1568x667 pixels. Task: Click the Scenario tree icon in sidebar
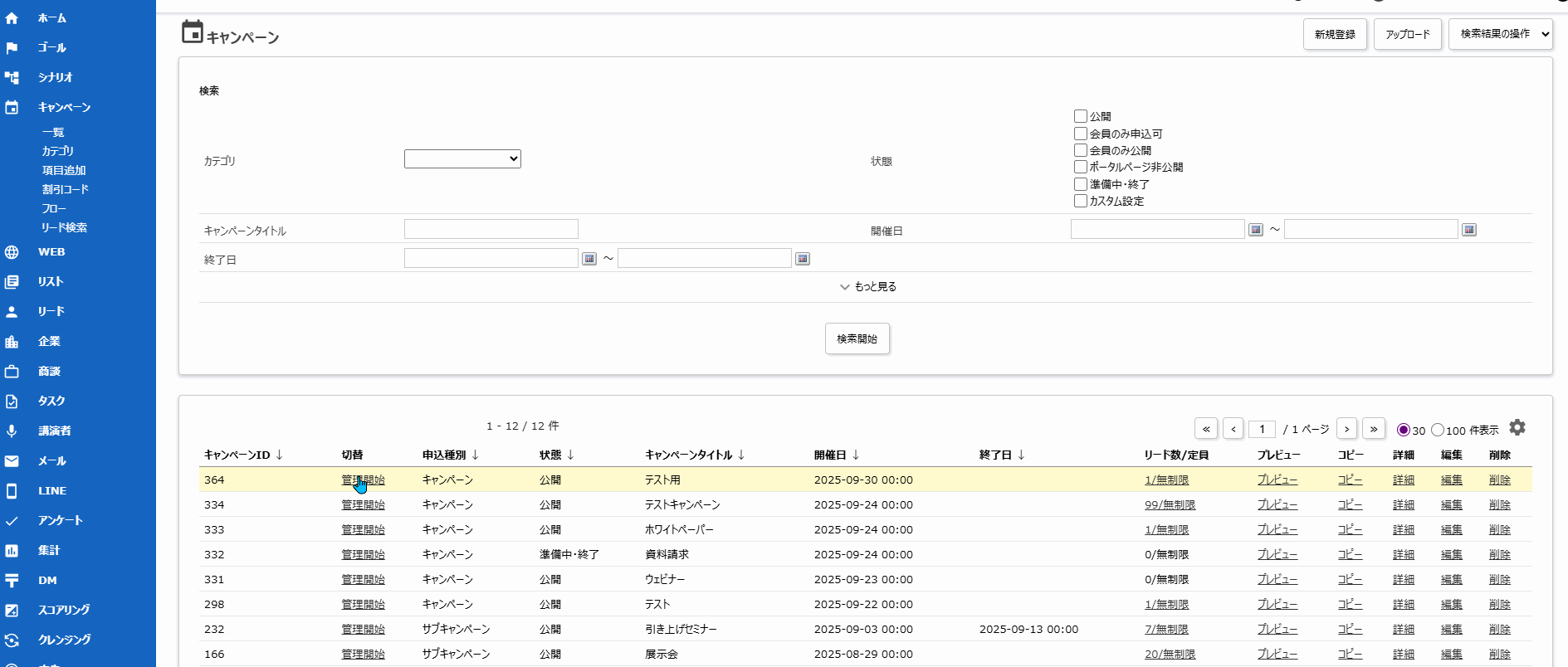(x=12, y=77)
